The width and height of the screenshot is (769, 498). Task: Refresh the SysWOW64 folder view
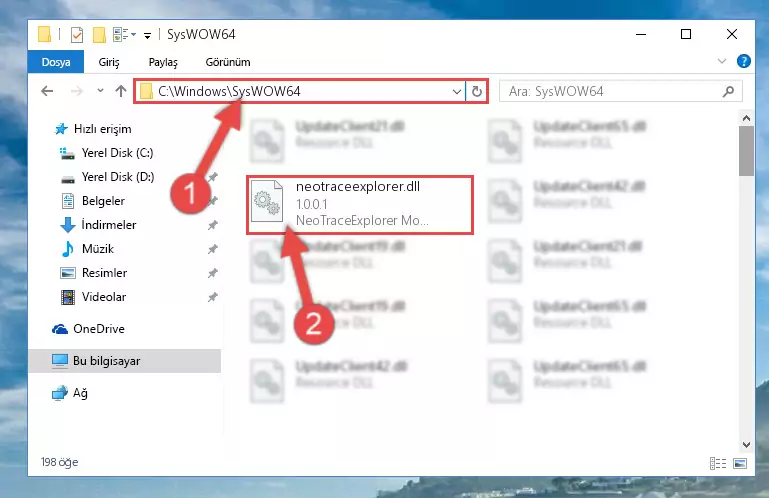pyautogui.click(x=477, y=92)
